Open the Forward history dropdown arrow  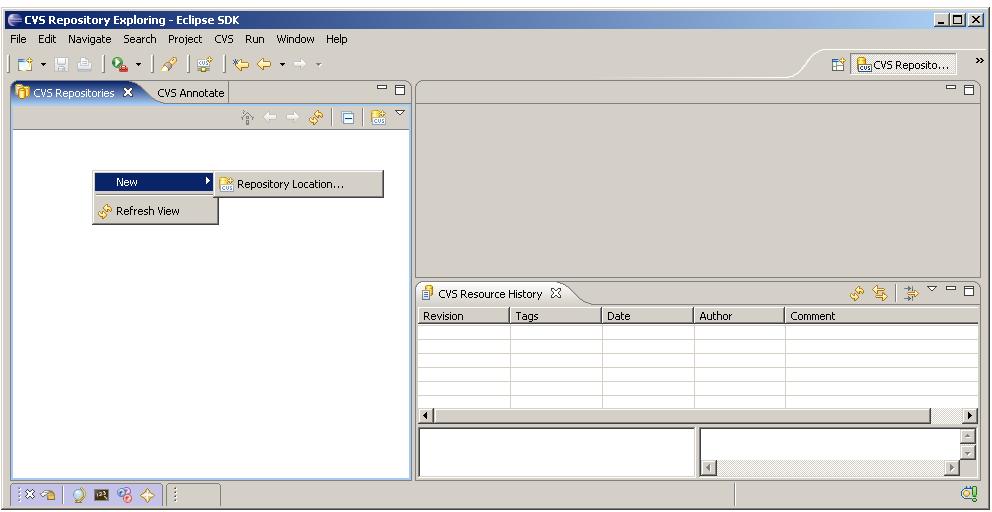tap(318, 65)
